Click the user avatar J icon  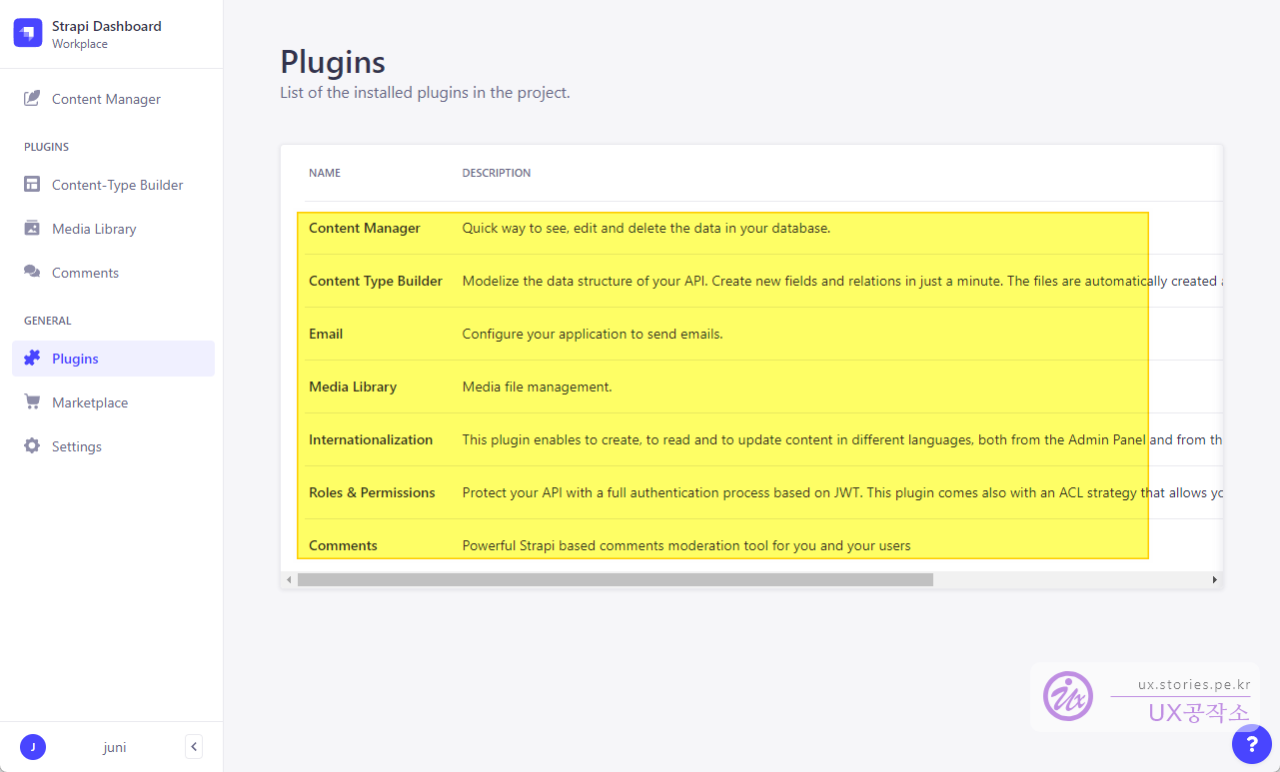[x=33, y=747]
